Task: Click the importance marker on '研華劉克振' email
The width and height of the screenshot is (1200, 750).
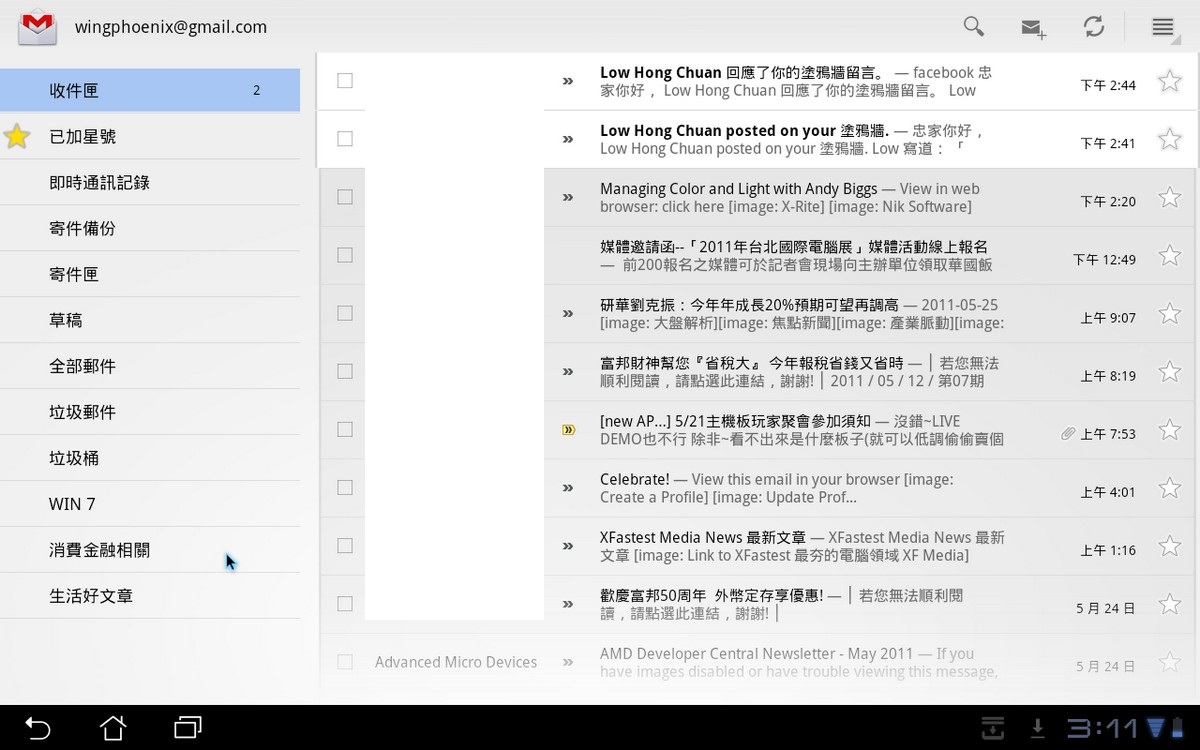Action: [x=568, y=313]
